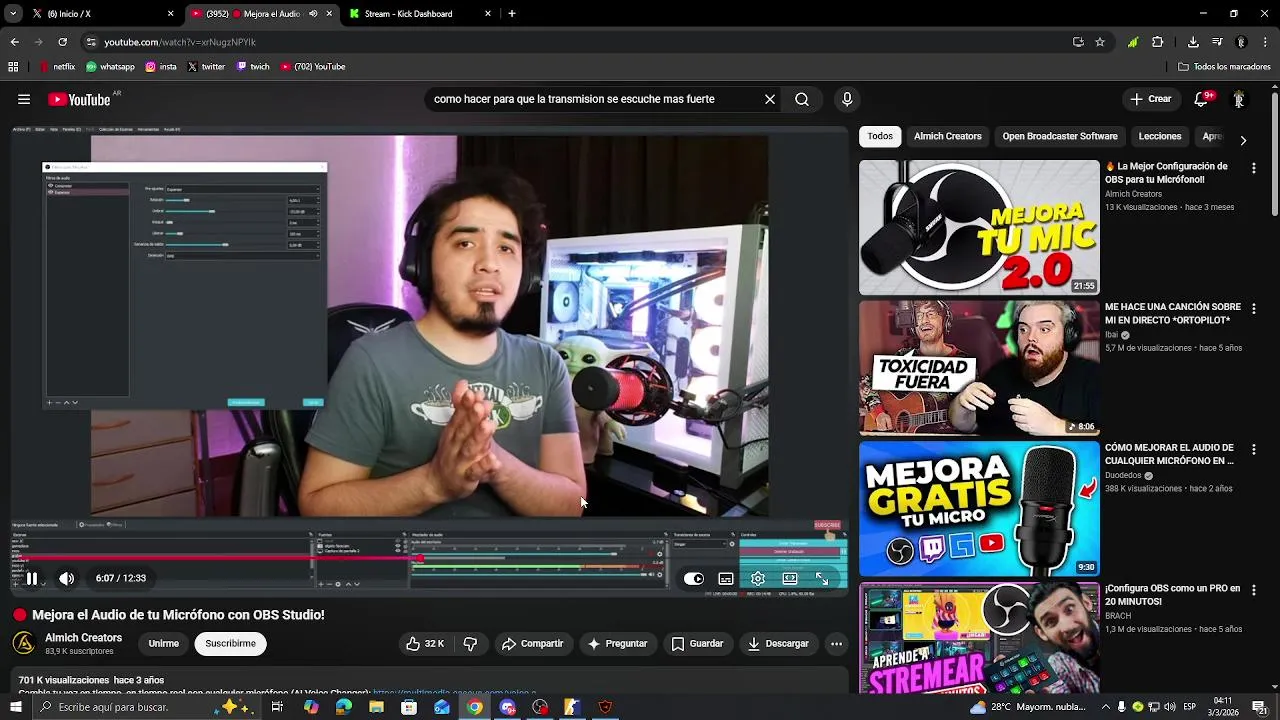The image size is (1280, 720).
Task: Open the YouTube account avatar menu
Action: point(1239,99)
